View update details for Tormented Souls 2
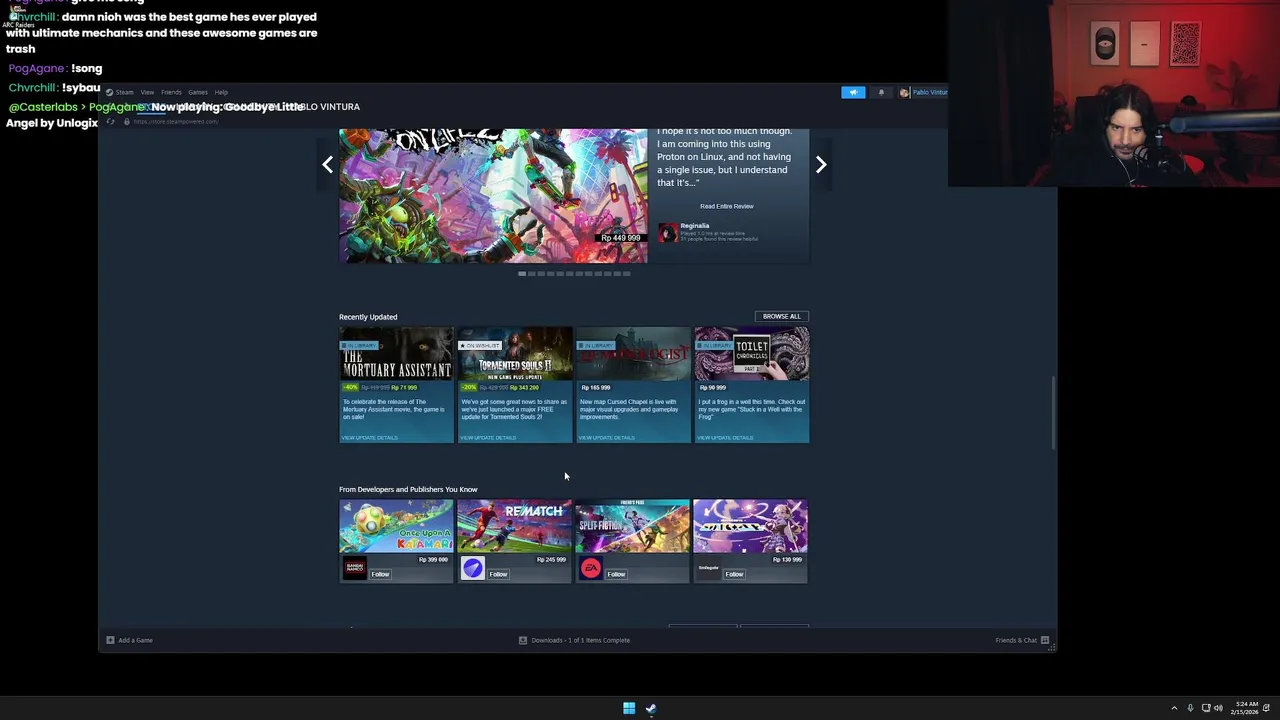Viewport: 1280px width, 720px height. point(488,438)
